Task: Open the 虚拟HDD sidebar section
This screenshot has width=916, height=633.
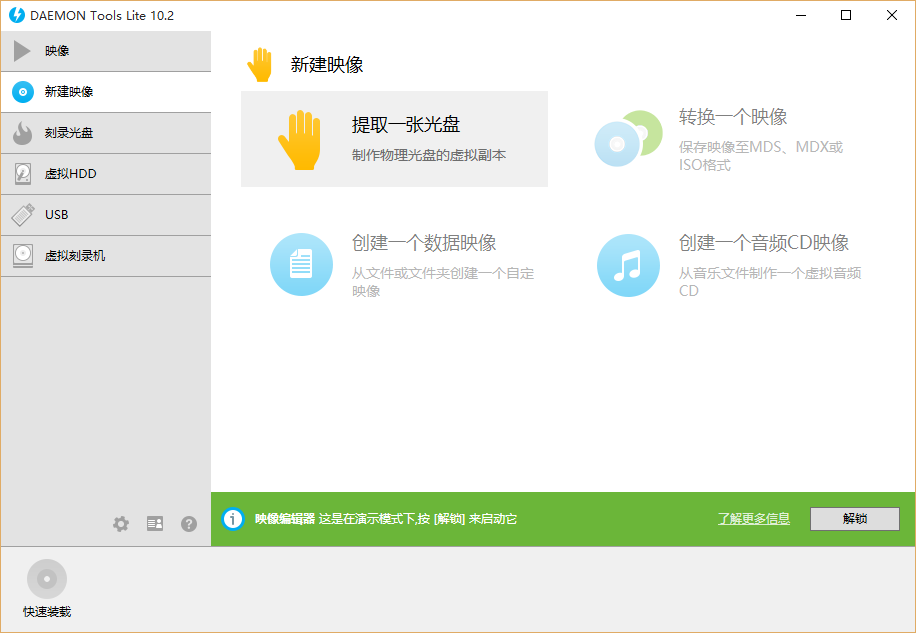Action: tap(105, 174)
